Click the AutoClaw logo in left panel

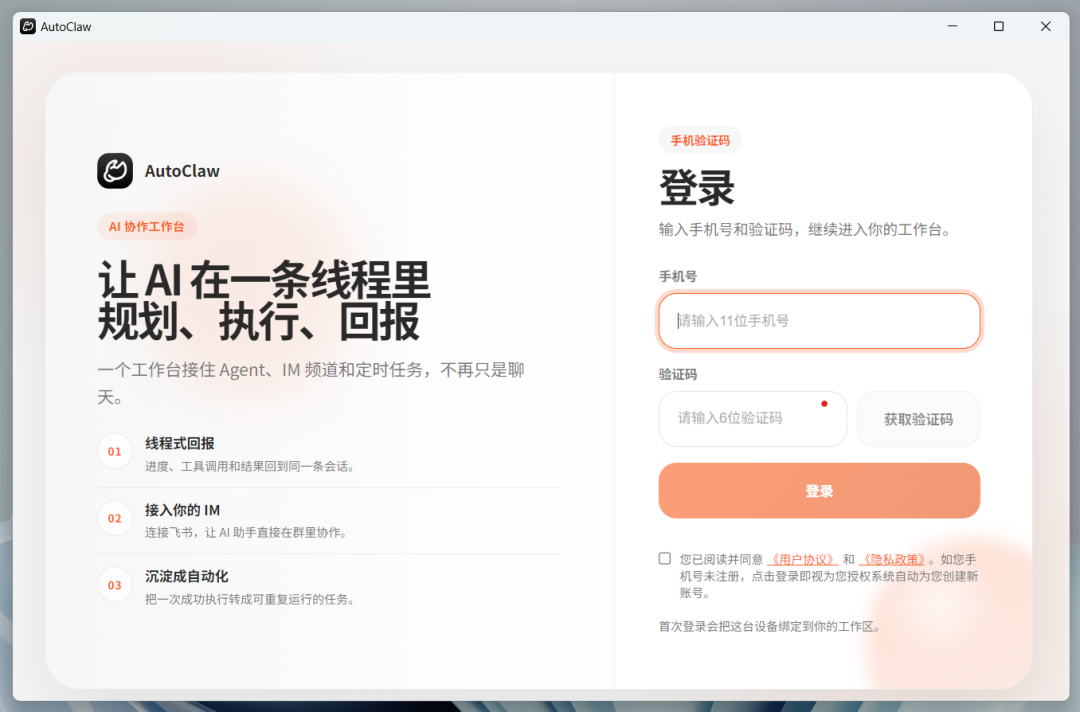(114, 171)
